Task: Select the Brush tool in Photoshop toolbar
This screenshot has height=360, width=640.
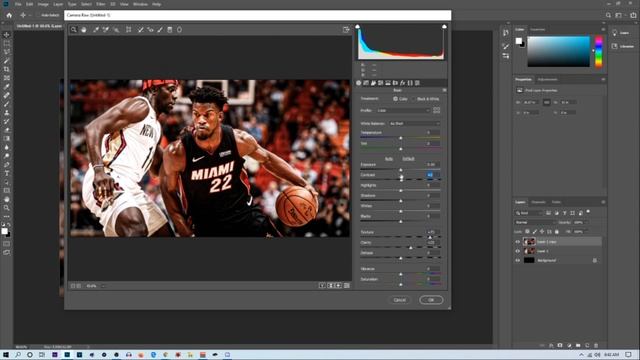Action: 7,104
